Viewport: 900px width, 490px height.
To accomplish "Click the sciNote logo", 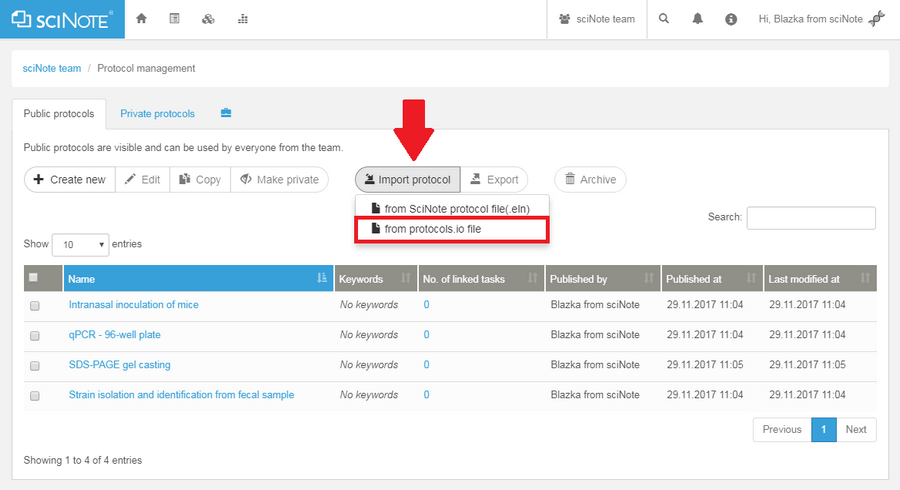I will pyautogui.click(x=62, y=19).
